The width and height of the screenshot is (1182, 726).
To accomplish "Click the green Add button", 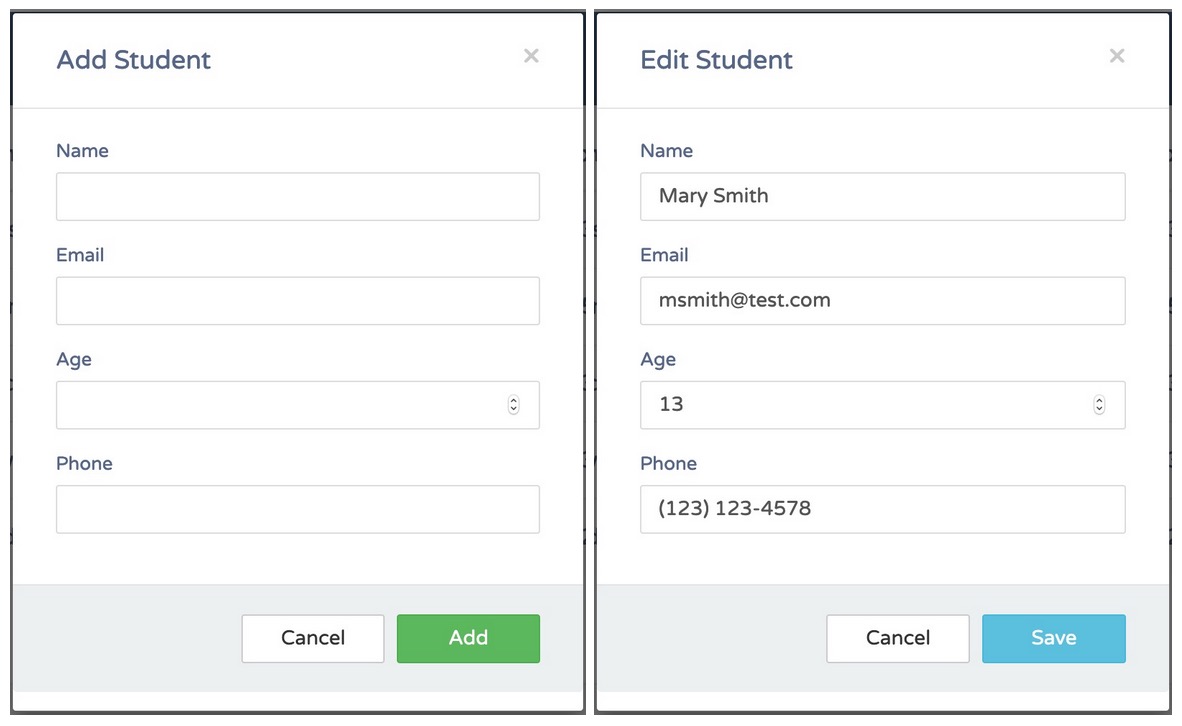I will 468,638.
